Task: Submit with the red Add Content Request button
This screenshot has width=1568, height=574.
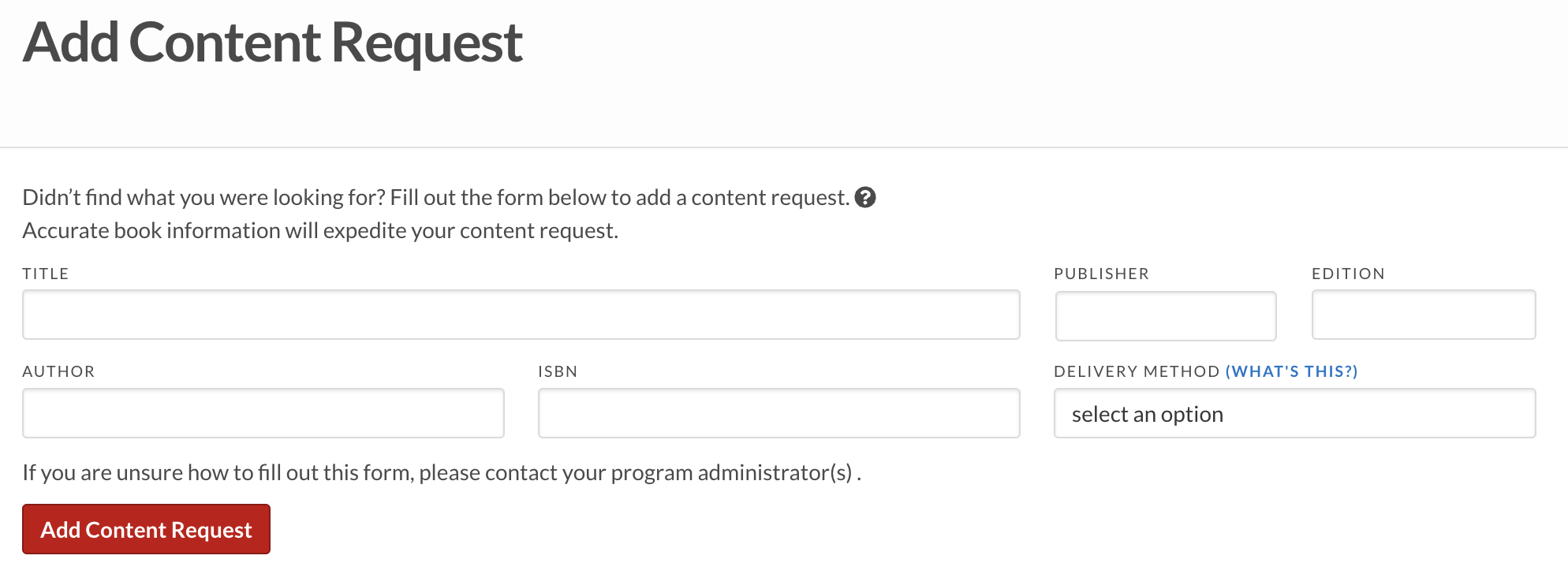Action: pos(146,529)
